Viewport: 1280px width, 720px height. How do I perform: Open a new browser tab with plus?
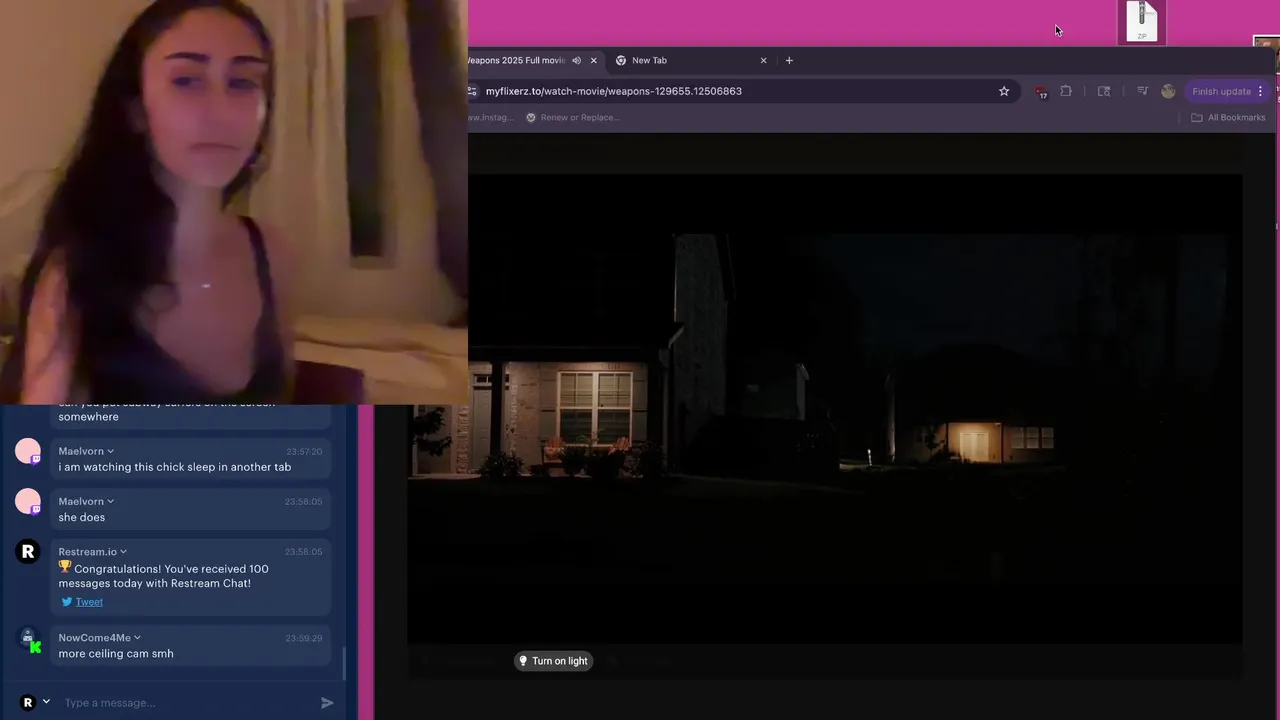[789, 60]
